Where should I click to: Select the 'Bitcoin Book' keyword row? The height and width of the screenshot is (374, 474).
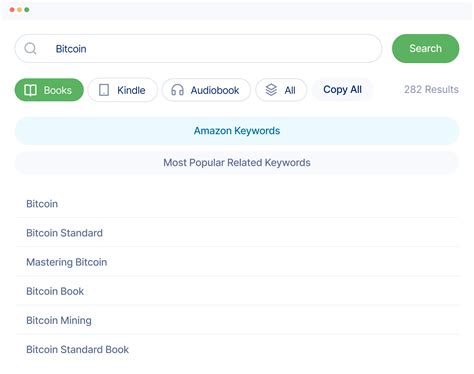click(x=238, y=291)
